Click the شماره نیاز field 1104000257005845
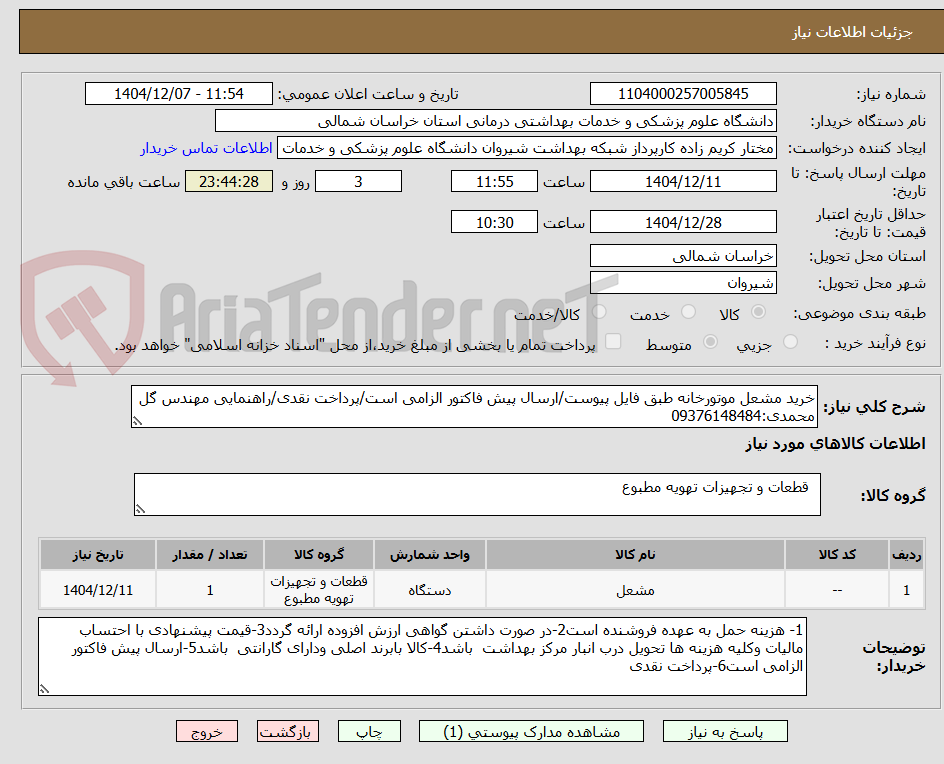Viewport: 944px width, 764px height. [683, 94]
